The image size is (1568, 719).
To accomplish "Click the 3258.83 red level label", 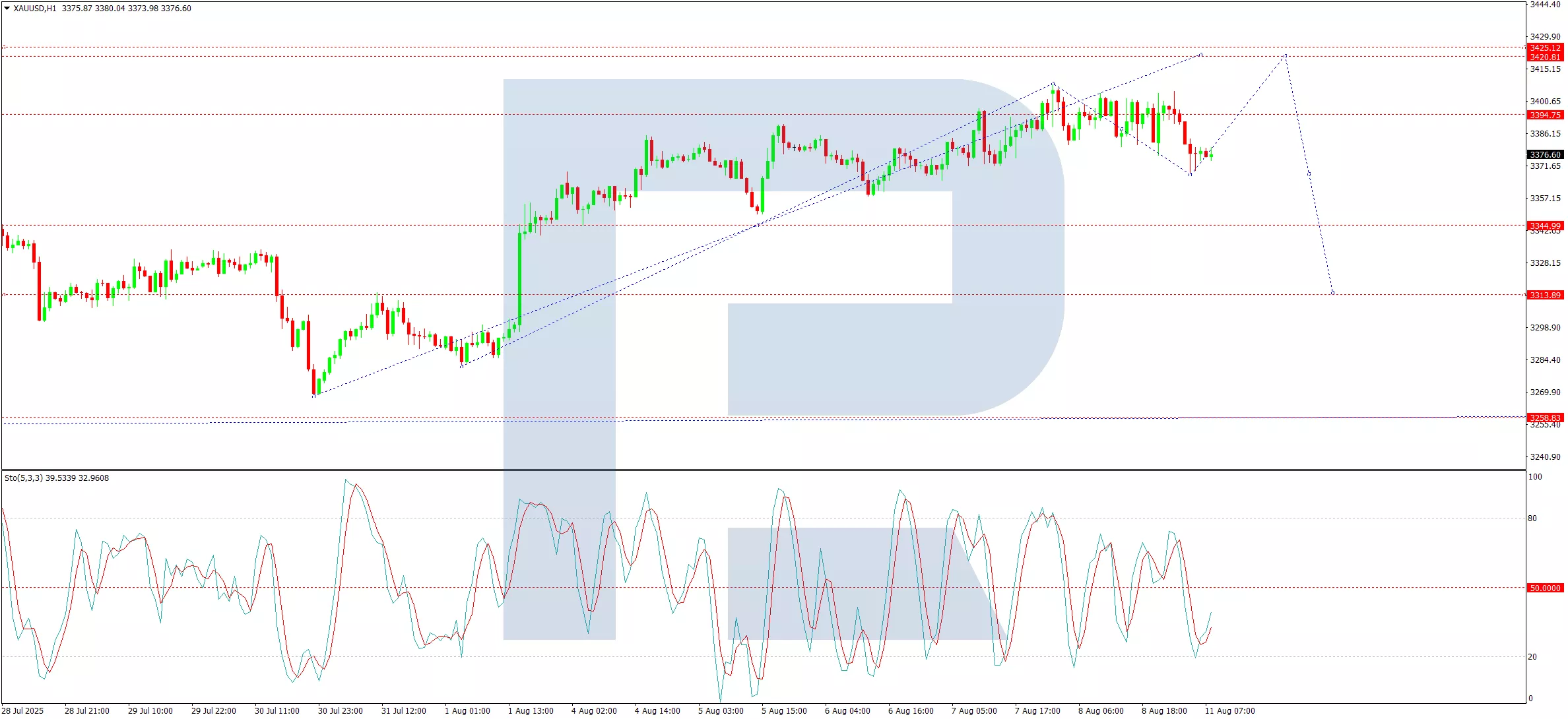I will point(1545,418).
